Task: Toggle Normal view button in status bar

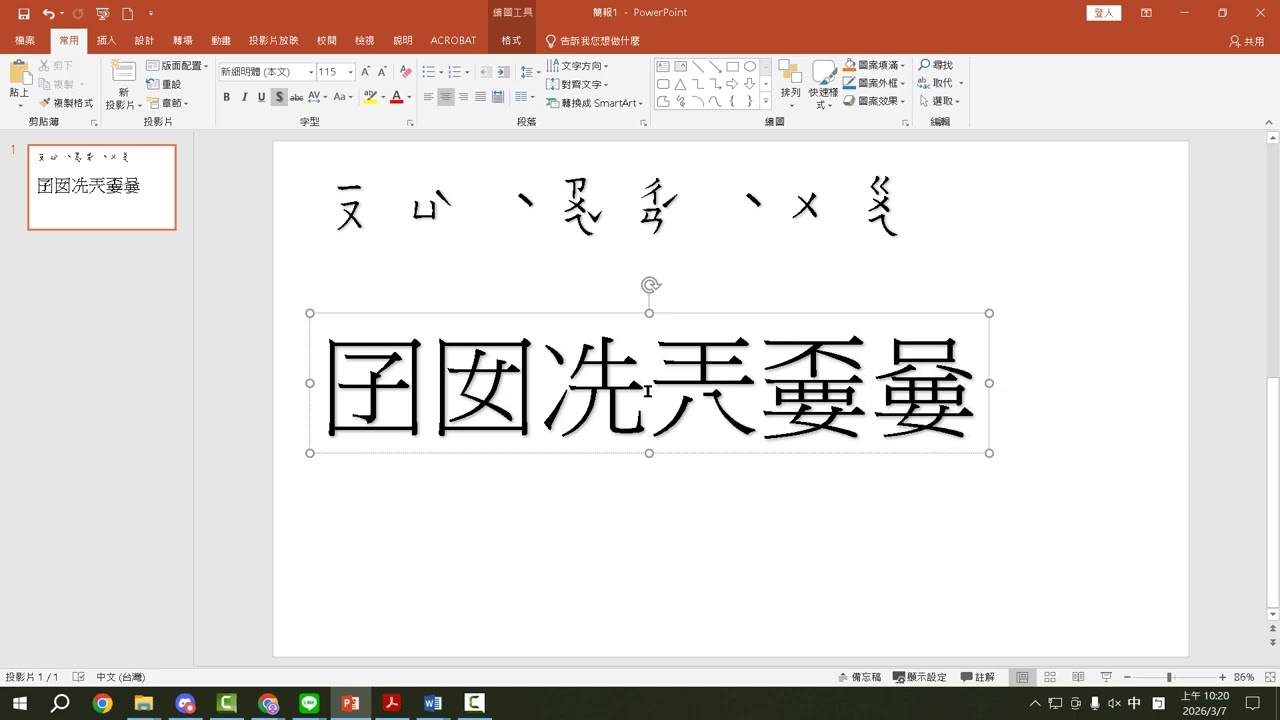Action: pos(1022,677)
